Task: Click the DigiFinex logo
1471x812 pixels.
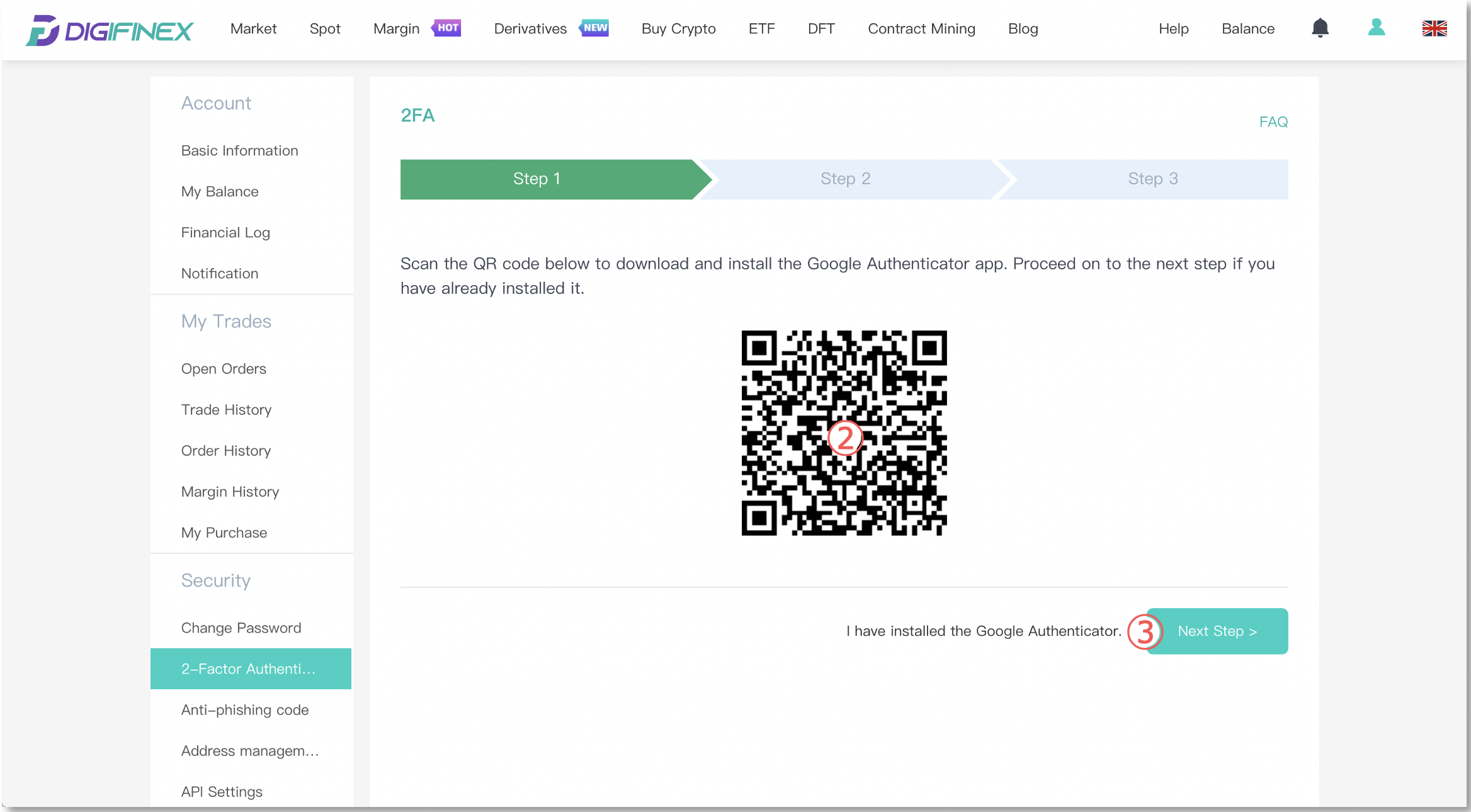Action: coord(110,30)
